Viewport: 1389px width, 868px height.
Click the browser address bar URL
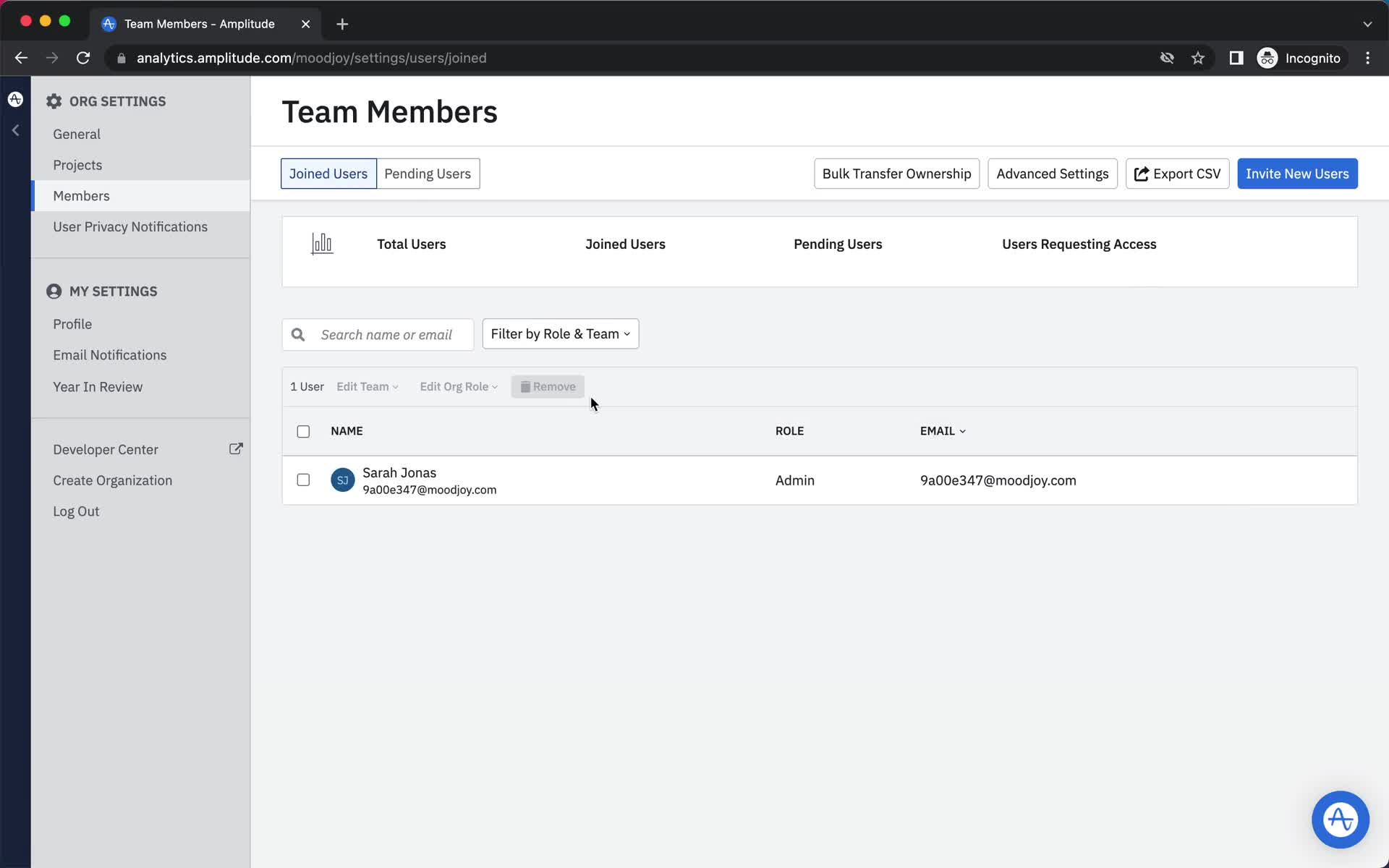pyautogui.click(x=311, y=58)
